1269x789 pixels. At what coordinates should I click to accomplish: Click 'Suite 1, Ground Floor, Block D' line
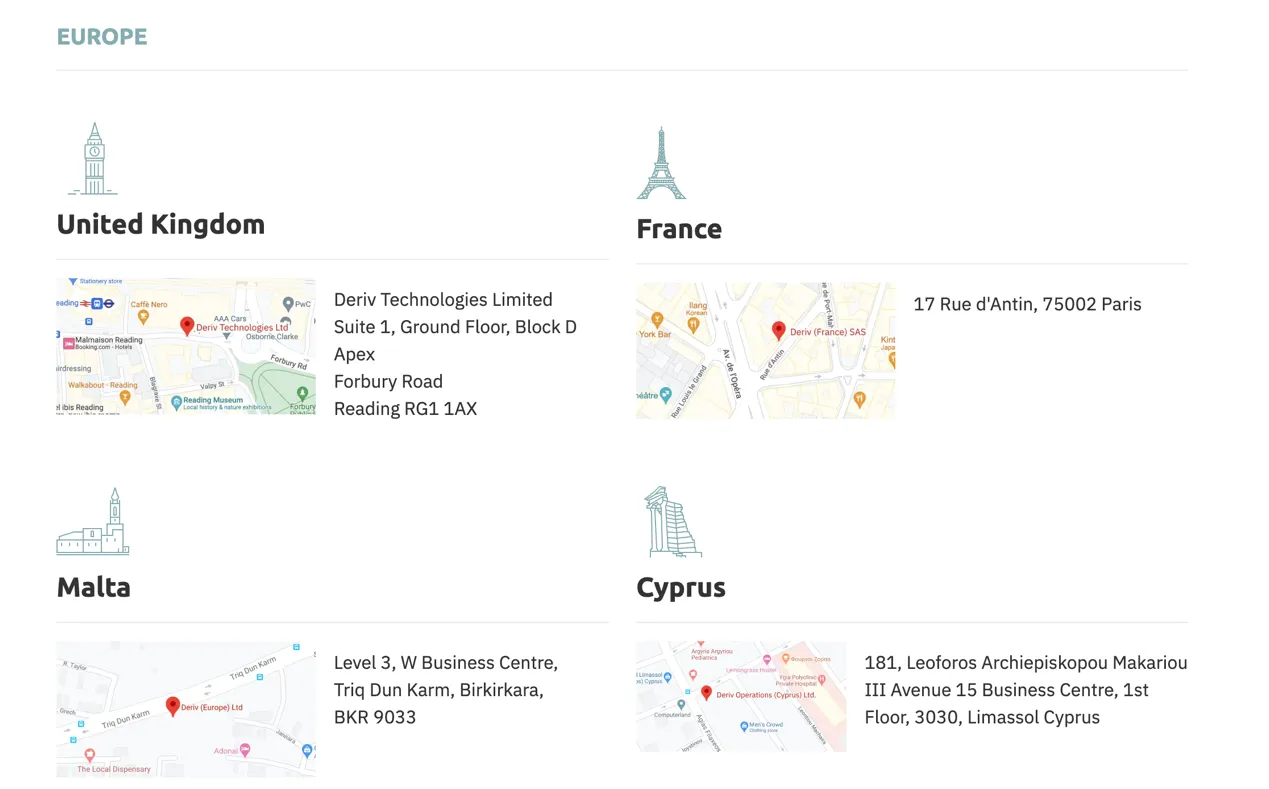pyautogui.click(x=455, y=327)
